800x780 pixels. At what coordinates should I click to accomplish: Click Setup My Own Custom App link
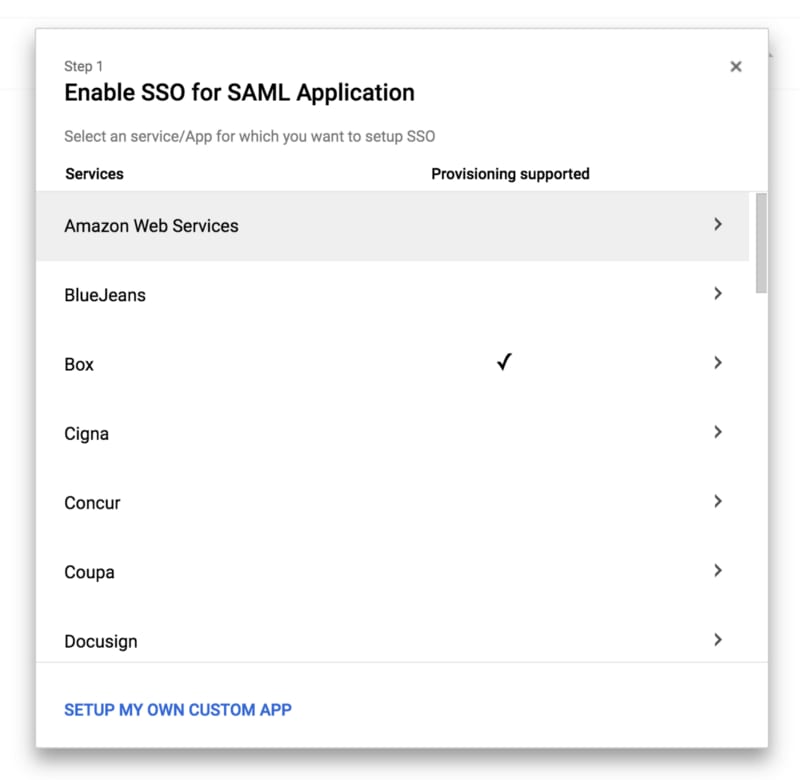click(178, 710)
